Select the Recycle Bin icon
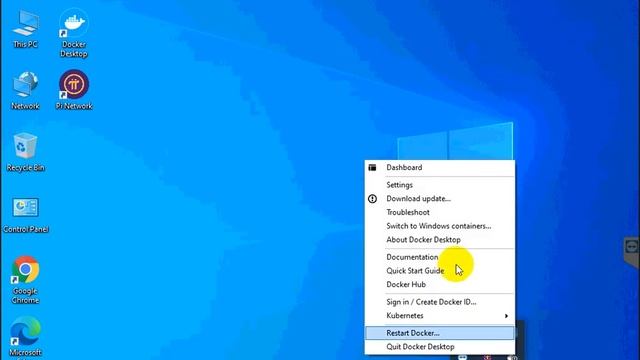Viewport: 640px width, 360px height. click(25, 152)
